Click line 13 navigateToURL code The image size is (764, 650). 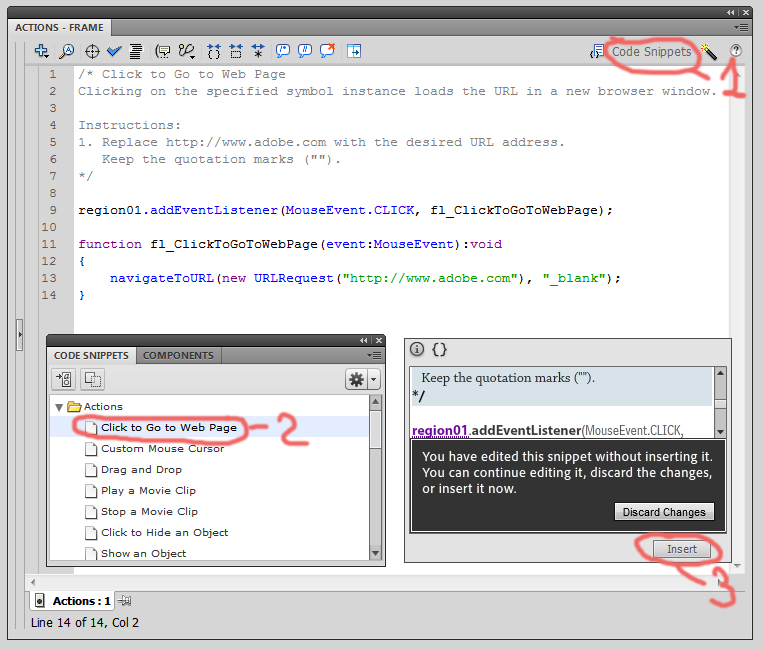tap(365, 278)
